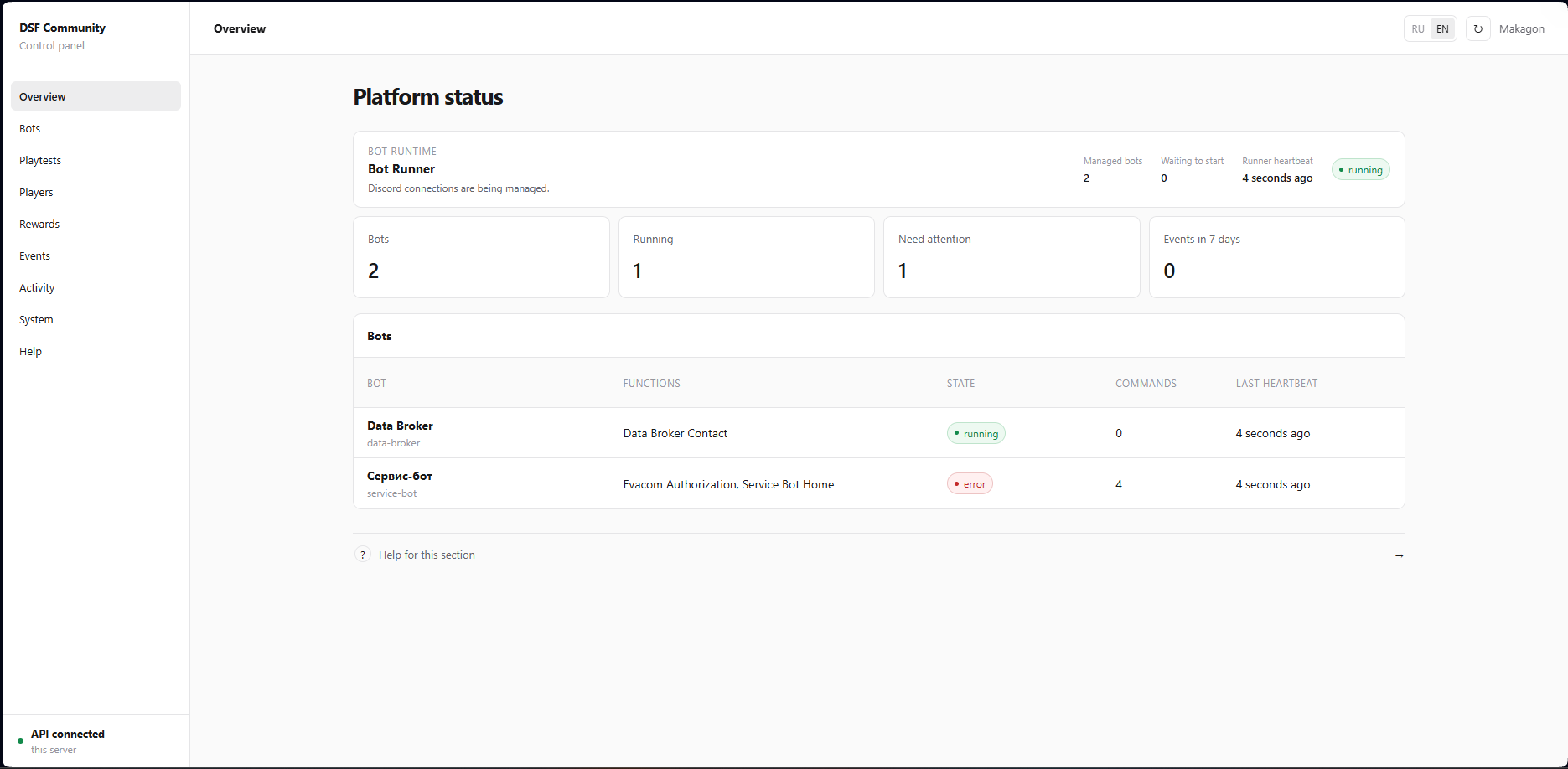The image size is (1568, 769).
Task: Click the Data Broker running state badge
Action: (976, 433)
